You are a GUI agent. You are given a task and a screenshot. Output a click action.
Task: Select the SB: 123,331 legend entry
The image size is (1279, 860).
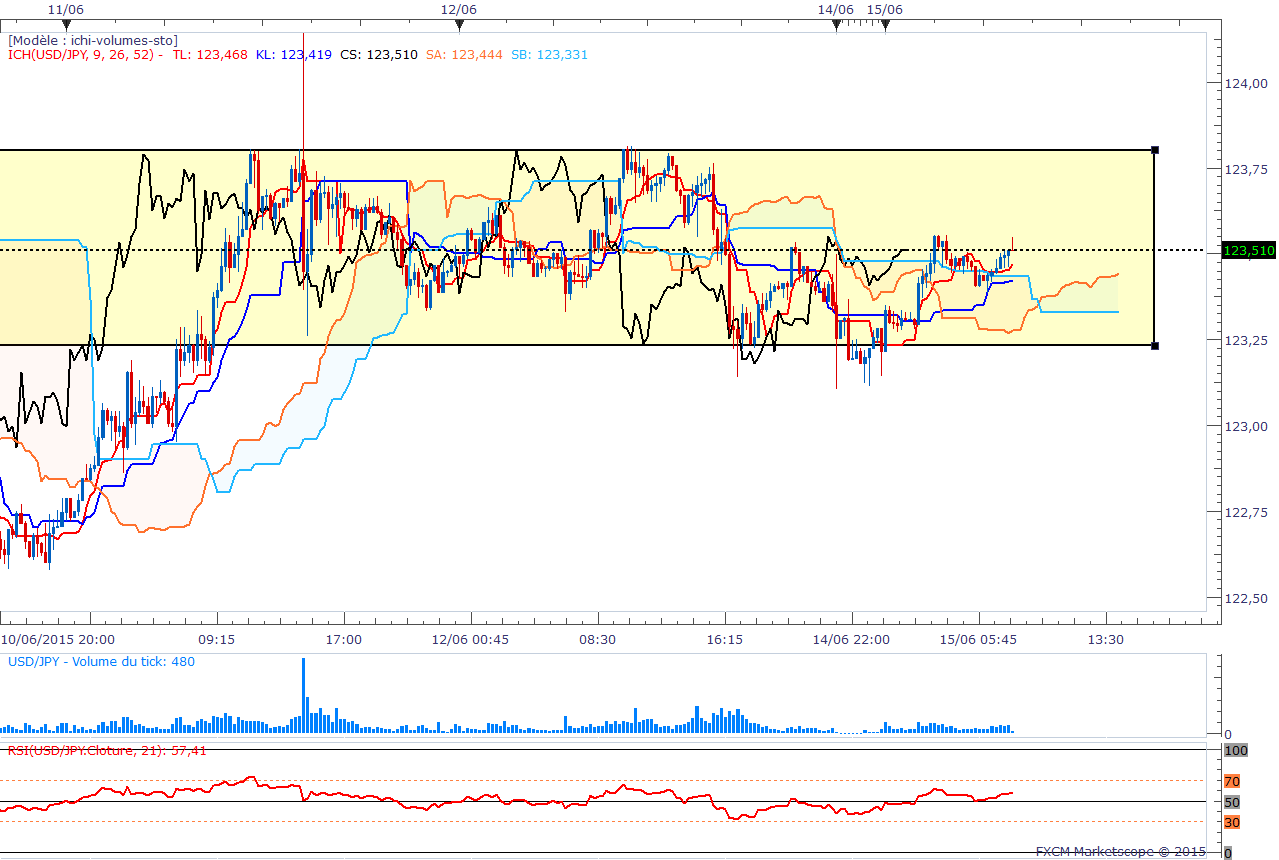(x=549, y=55)
